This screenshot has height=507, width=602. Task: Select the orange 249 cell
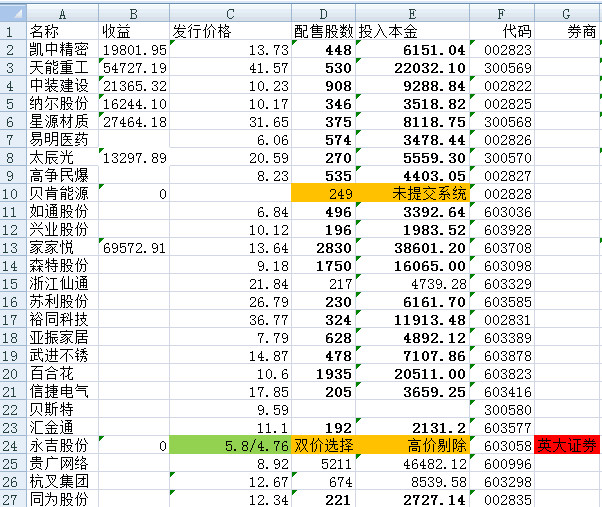[324, 193]
